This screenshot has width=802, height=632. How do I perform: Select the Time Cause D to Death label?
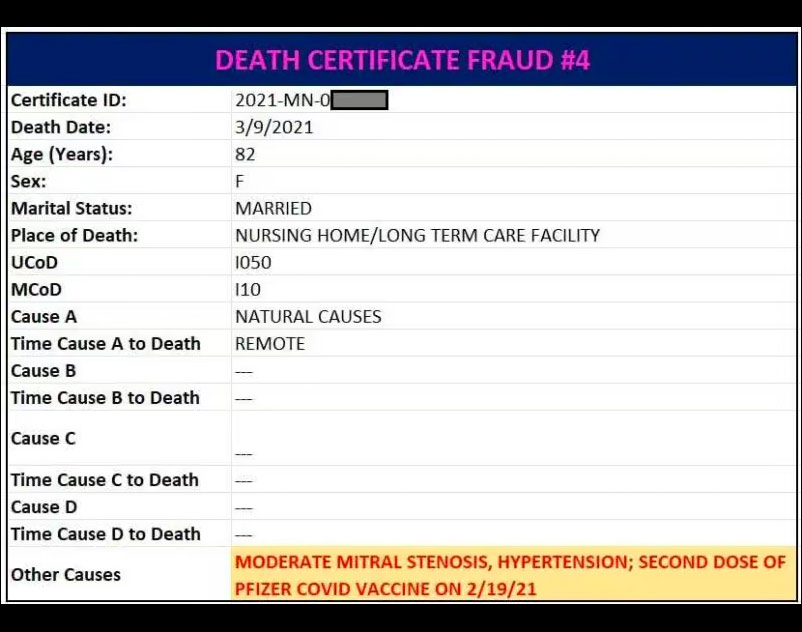(106, 534)
